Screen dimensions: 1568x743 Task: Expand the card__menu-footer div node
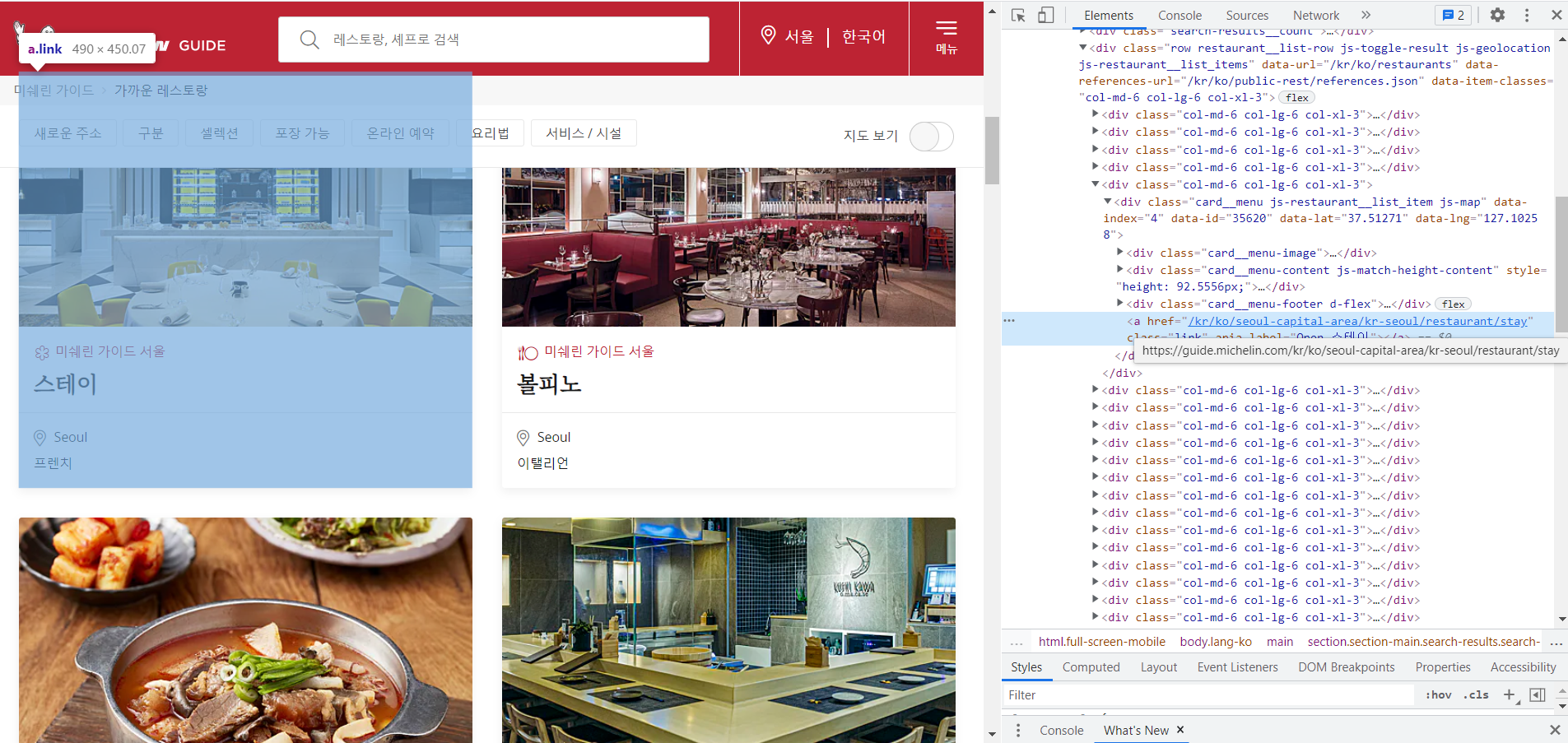click(1119, 303)
